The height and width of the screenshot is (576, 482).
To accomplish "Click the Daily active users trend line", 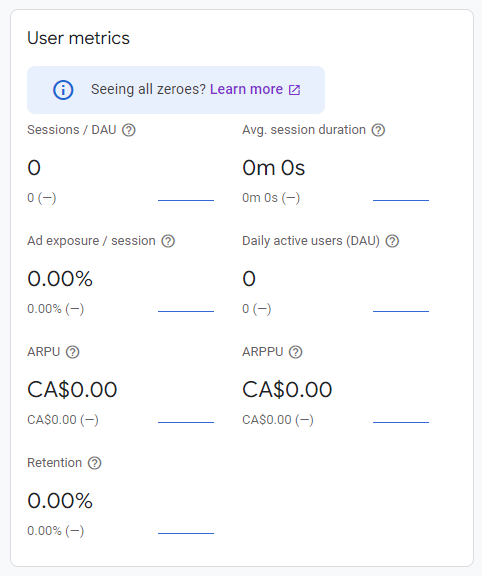I will tap(401, 311).
